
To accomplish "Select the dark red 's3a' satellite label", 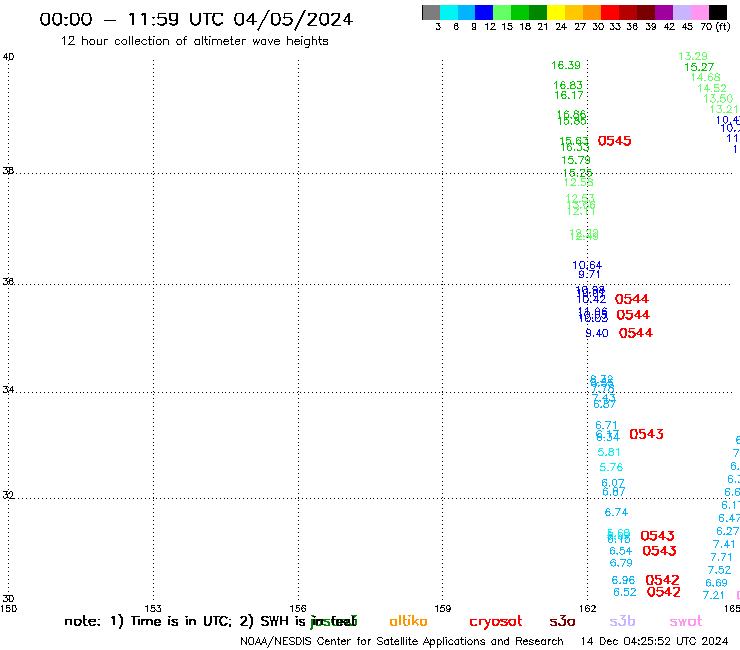I will (562, 621).
